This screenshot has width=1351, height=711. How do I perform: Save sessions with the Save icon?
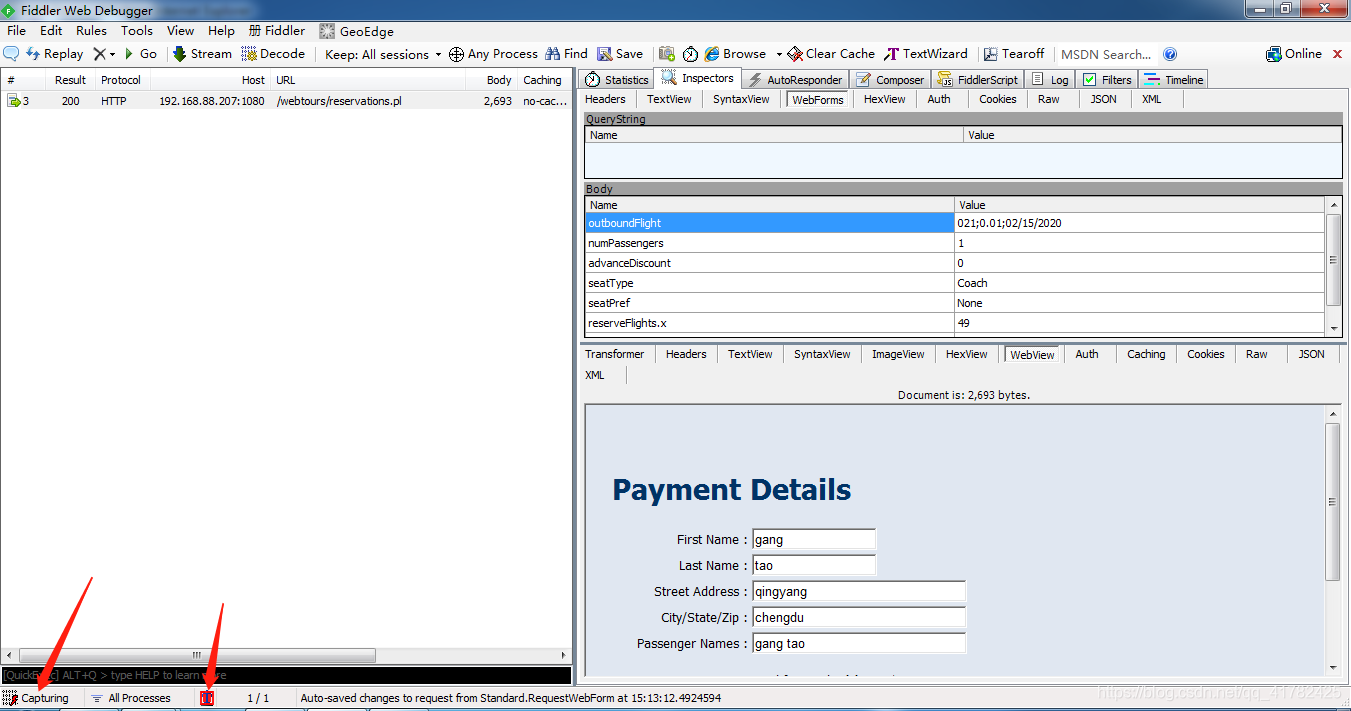point(620,54)
